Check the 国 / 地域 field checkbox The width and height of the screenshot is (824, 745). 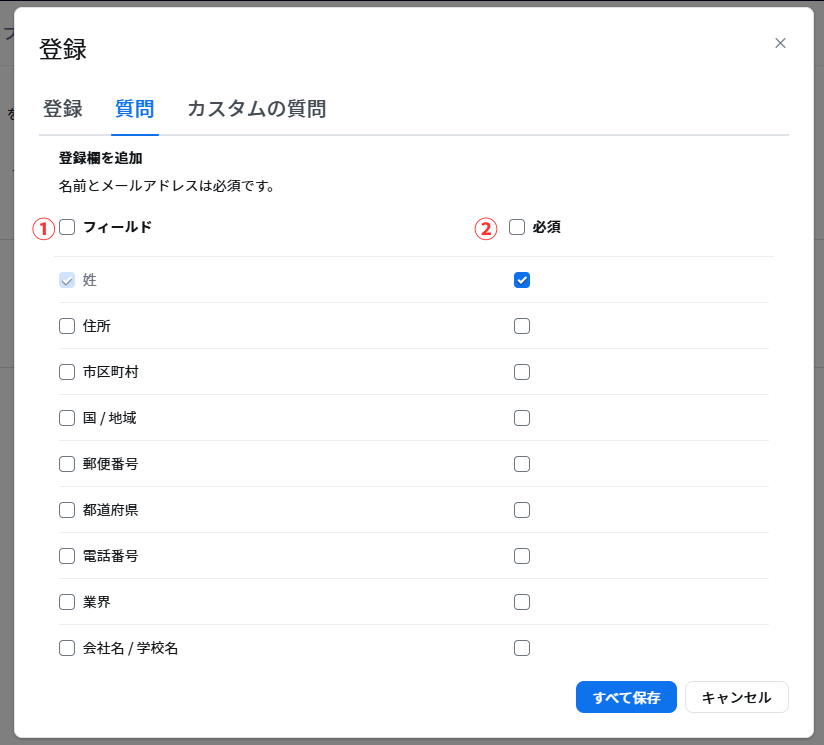67,418
